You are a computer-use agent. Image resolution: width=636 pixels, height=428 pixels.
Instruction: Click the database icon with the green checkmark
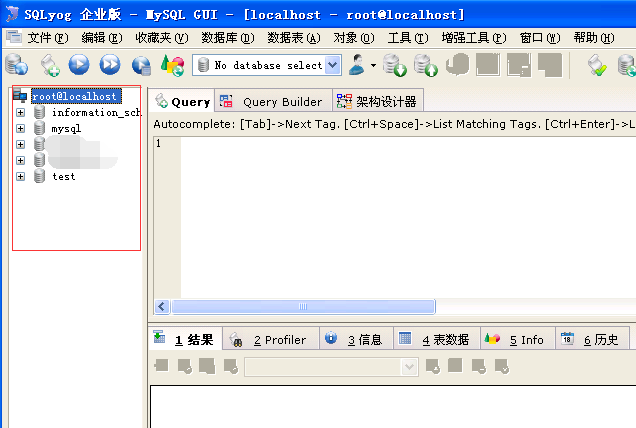pyautogui.click(x=597, y=65)
